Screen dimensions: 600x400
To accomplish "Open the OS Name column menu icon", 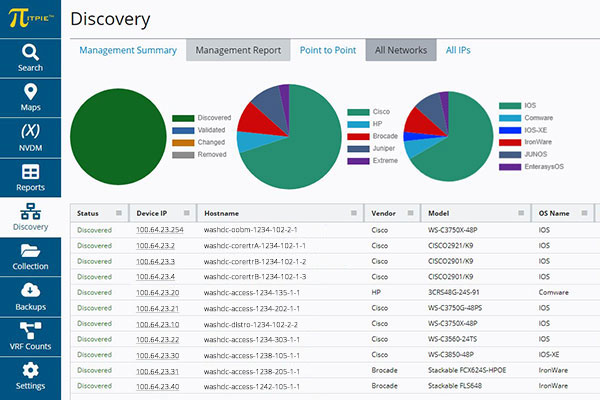I will [584, 213].
